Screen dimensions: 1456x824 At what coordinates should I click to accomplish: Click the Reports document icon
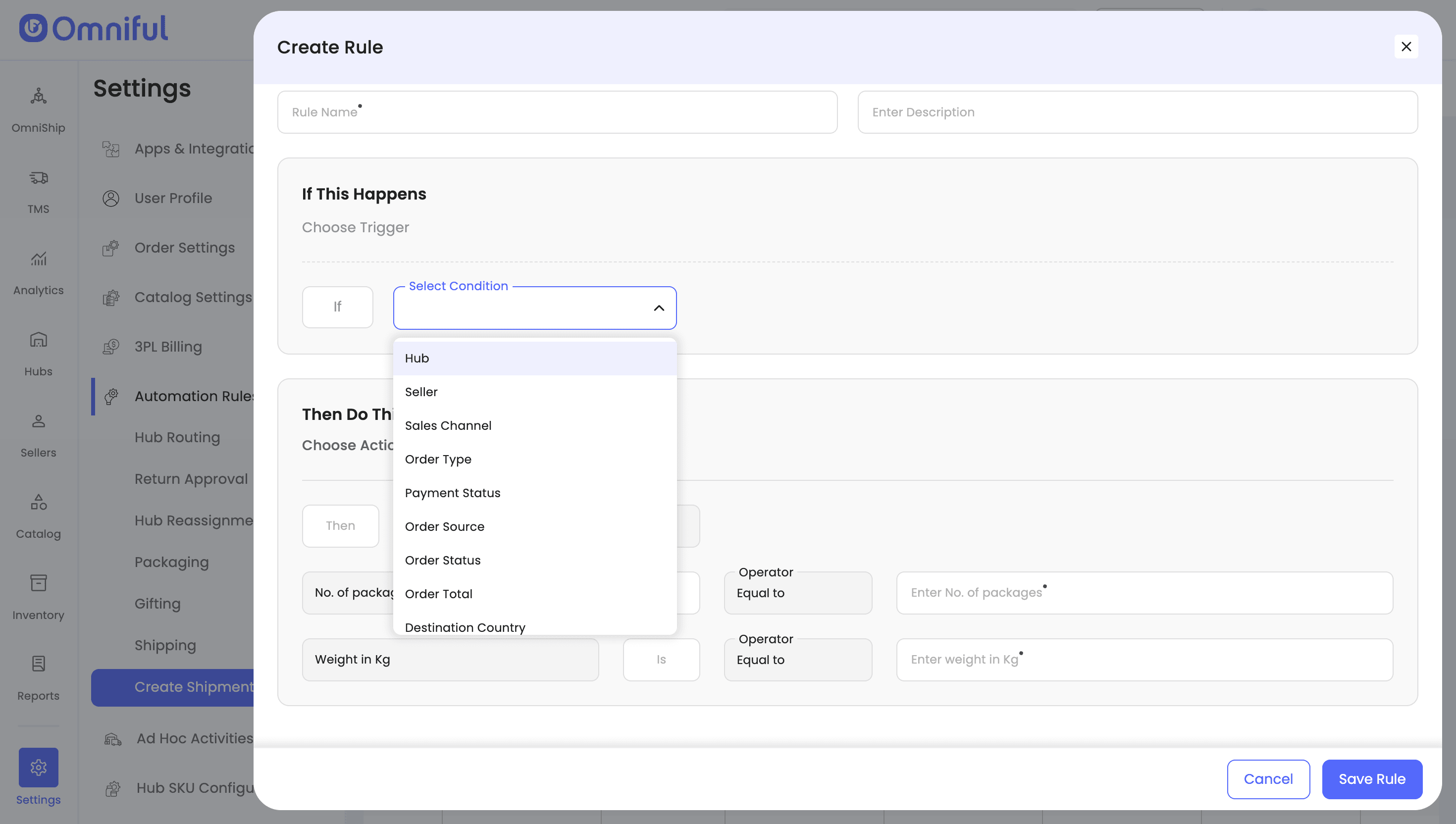38,664
